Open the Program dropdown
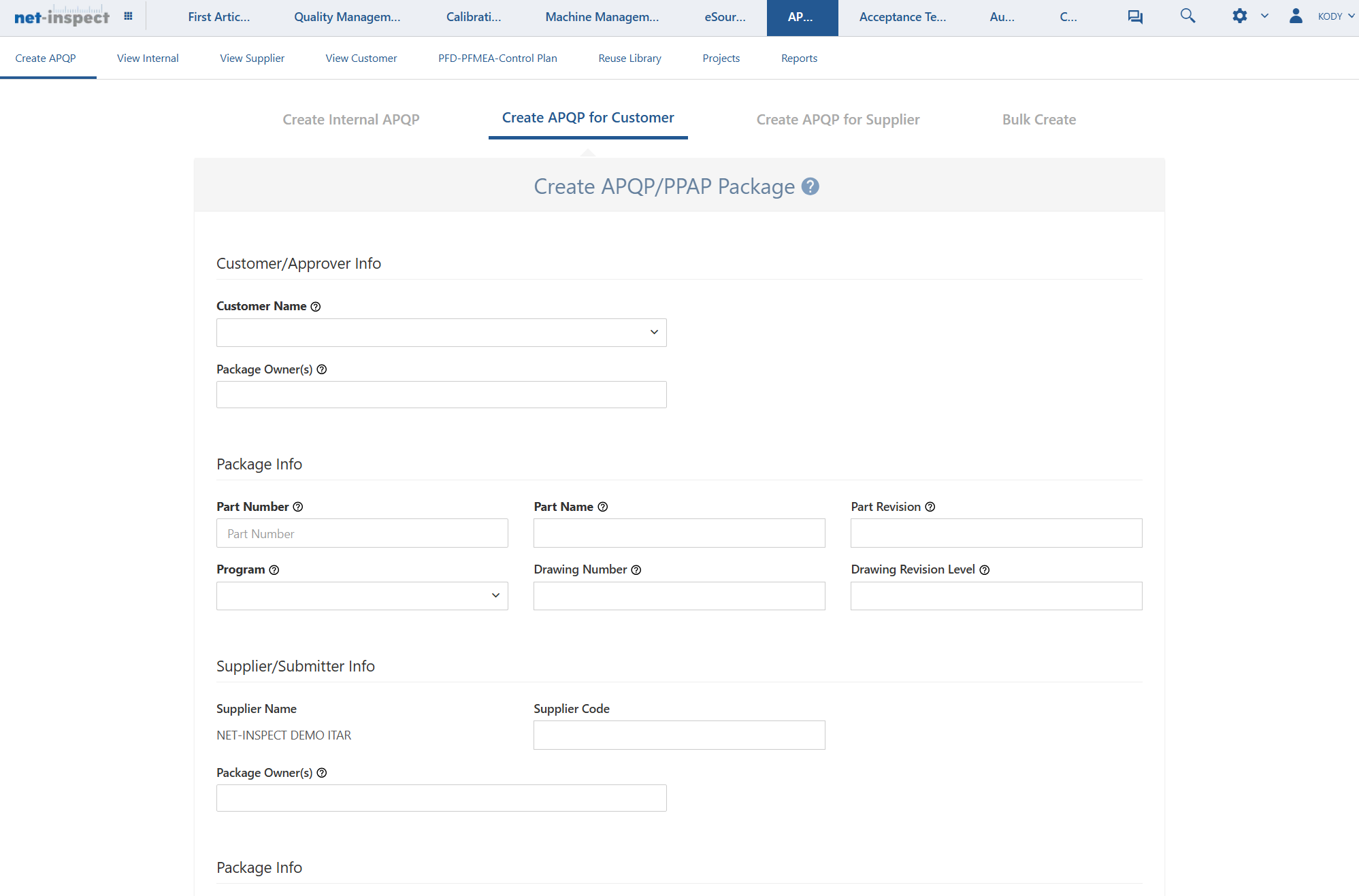This screenshot has width=1359, height=896. [362, 596]
